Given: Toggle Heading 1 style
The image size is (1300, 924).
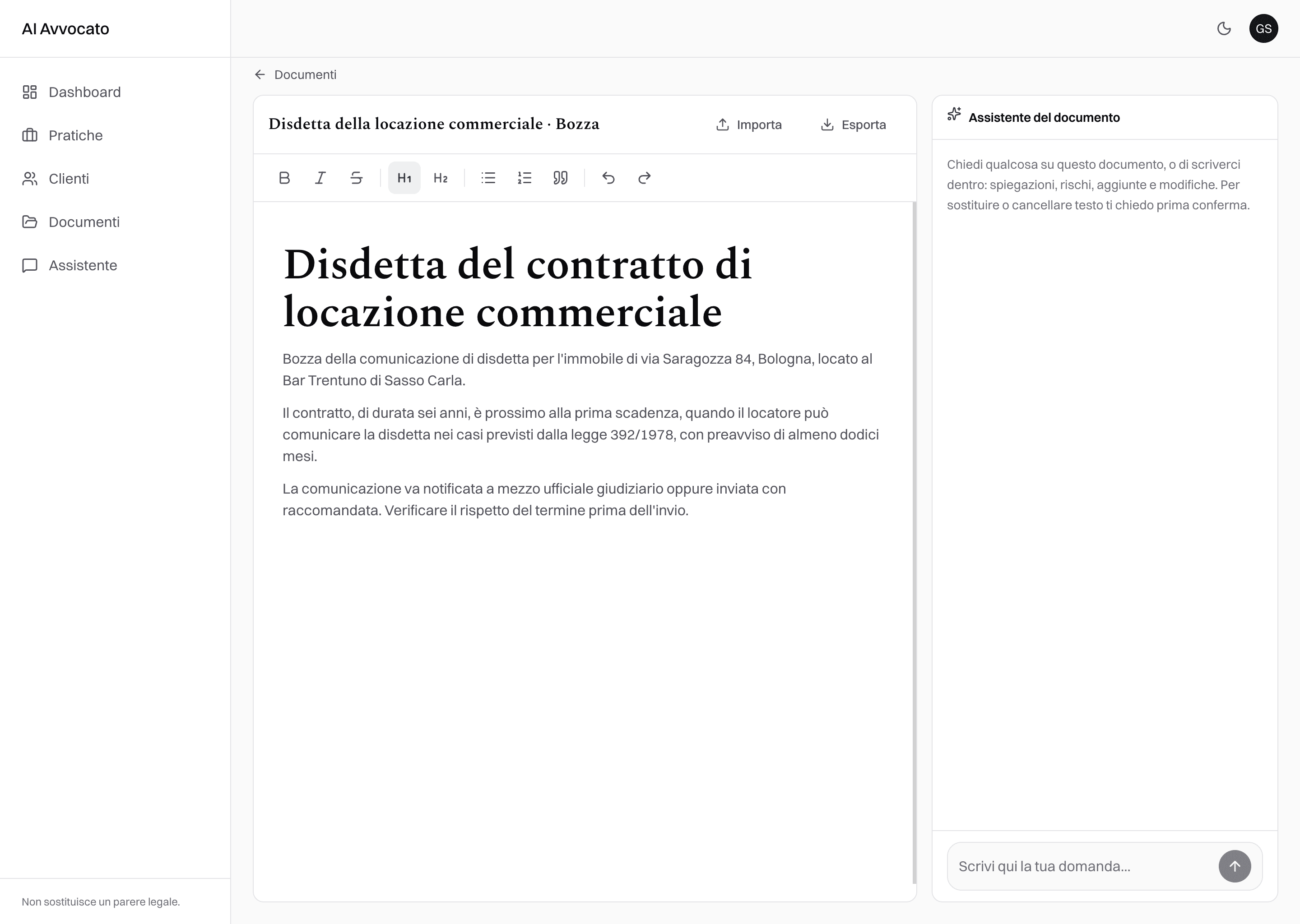Looking at the screenshot, I should 404,178.
